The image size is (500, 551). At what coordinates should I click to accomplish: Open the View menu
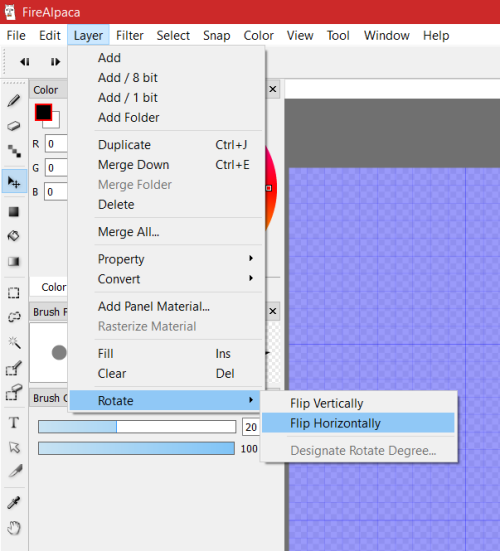click(x=300, y=35)
